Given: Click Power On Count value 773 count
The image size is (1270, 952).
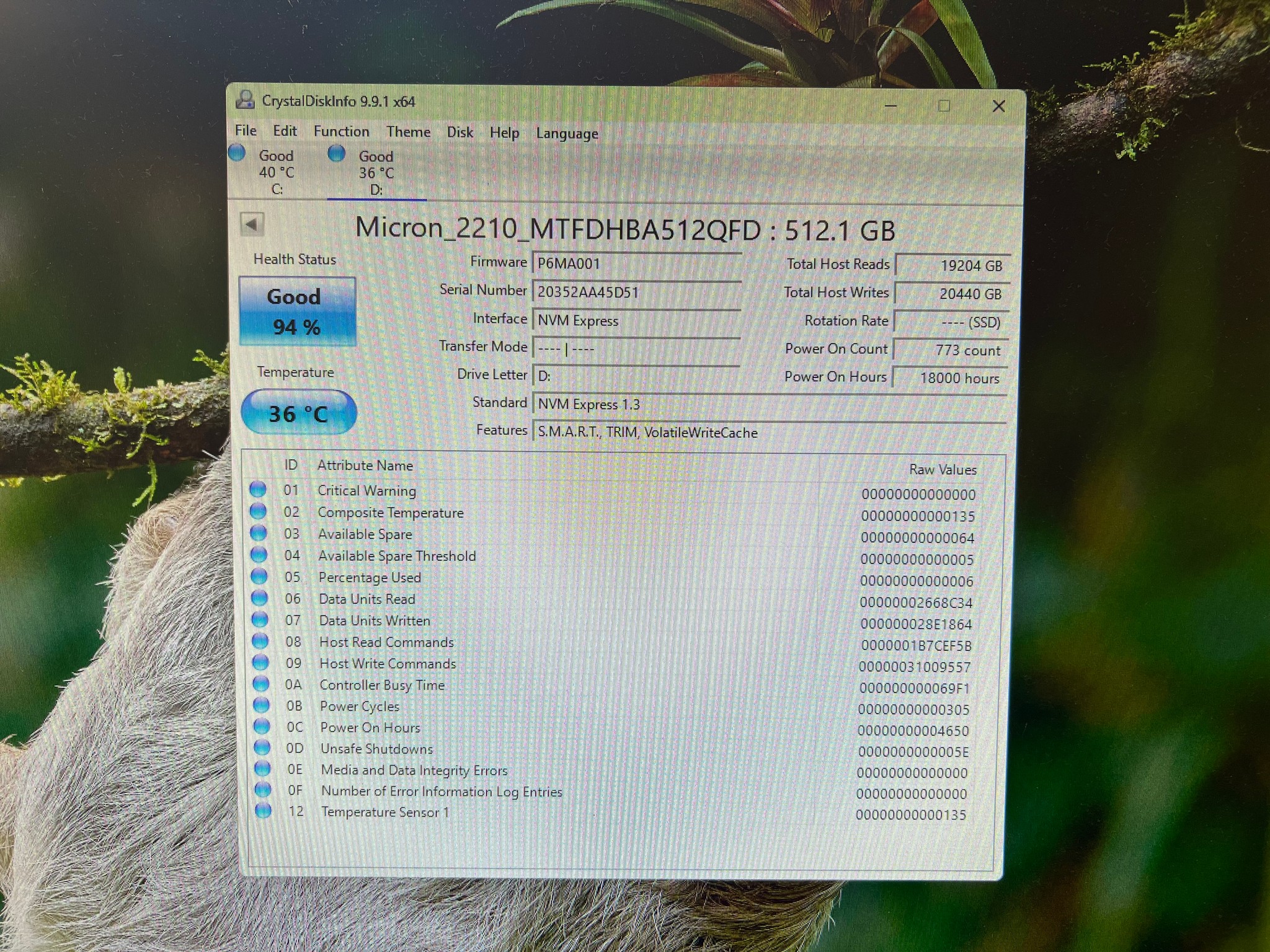Looking at the screenshot, I should coord(951,350).
